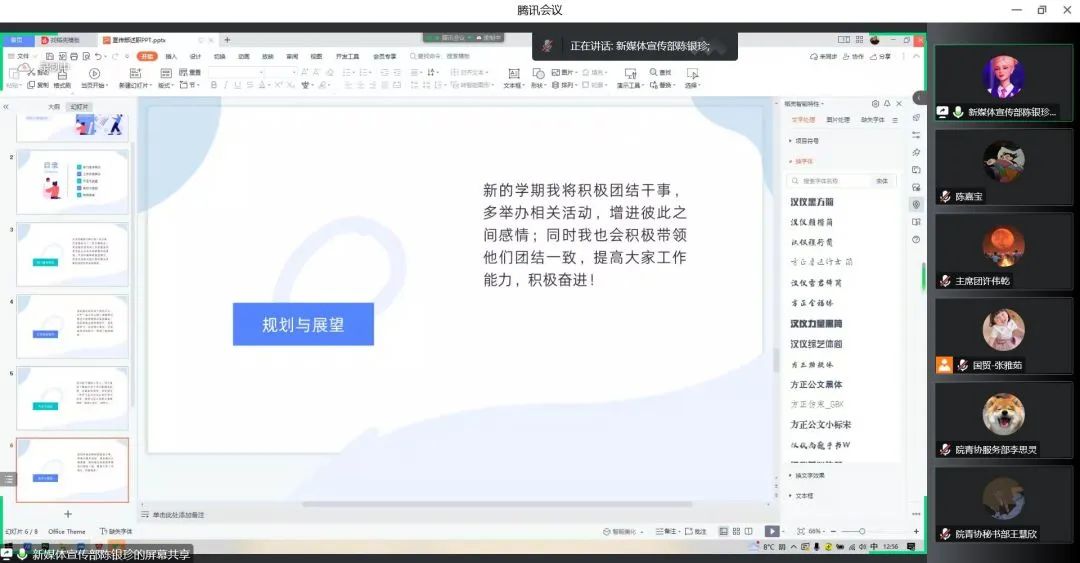Click the Text Box (文本框) tool
Viewport: 1080px width, 563px height.
513,77
